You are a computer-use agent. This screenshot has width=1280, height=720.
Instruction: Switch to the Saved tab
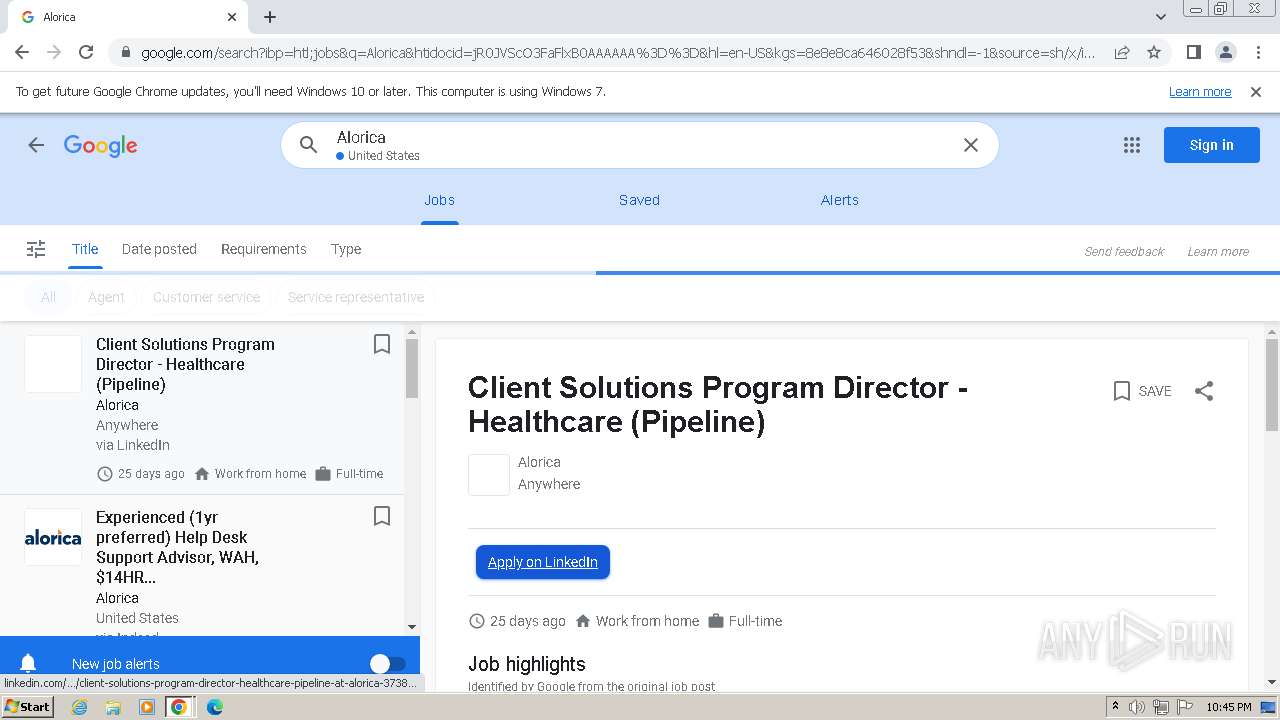point(639,200)
